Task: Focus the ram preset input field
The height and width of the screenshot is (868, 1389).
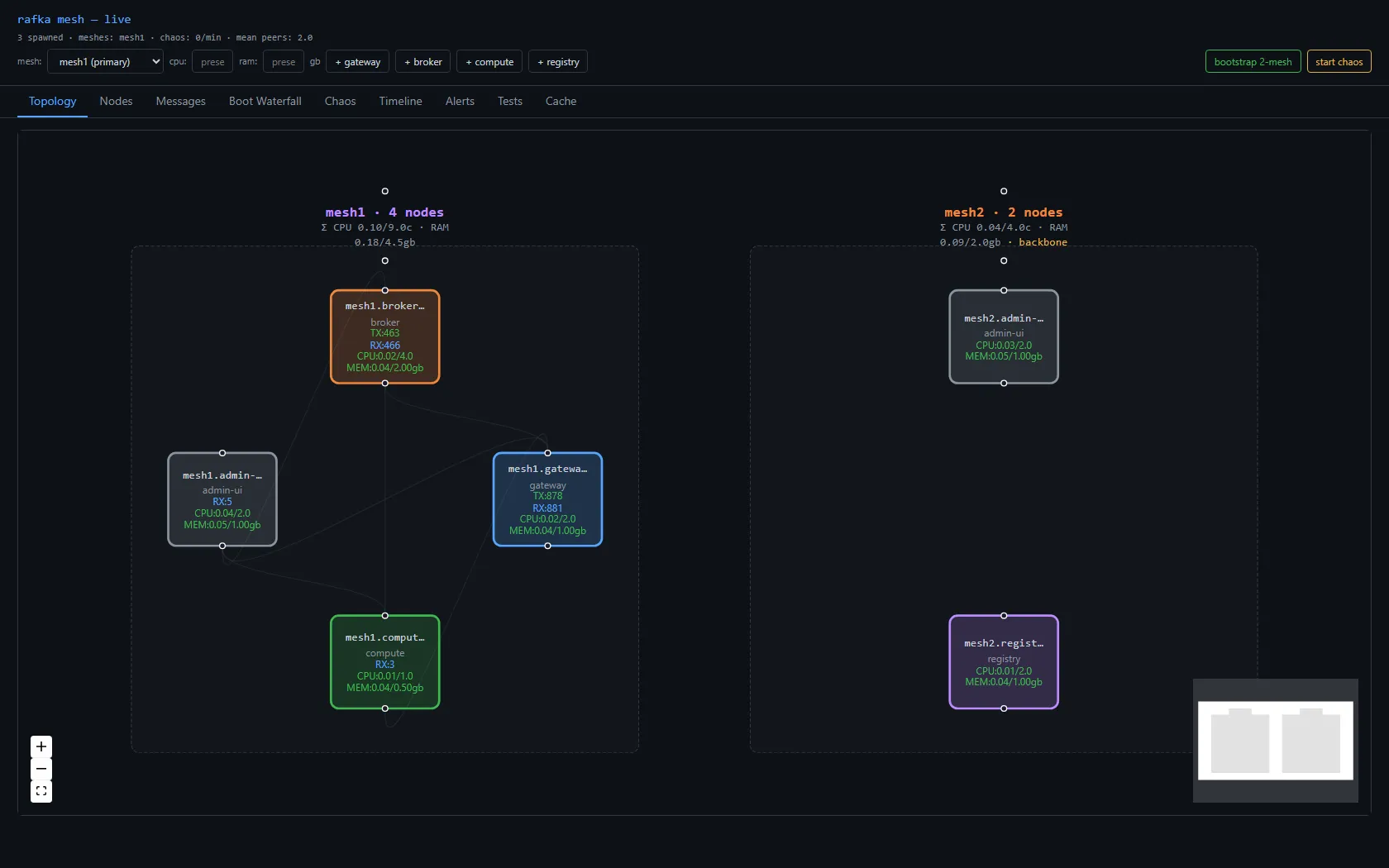Action: [284, 61]
